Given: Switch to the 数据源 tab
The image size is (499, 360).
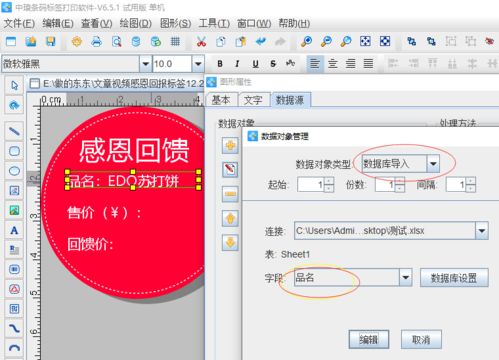Looking at the screenshot, I should coord(291,100).
